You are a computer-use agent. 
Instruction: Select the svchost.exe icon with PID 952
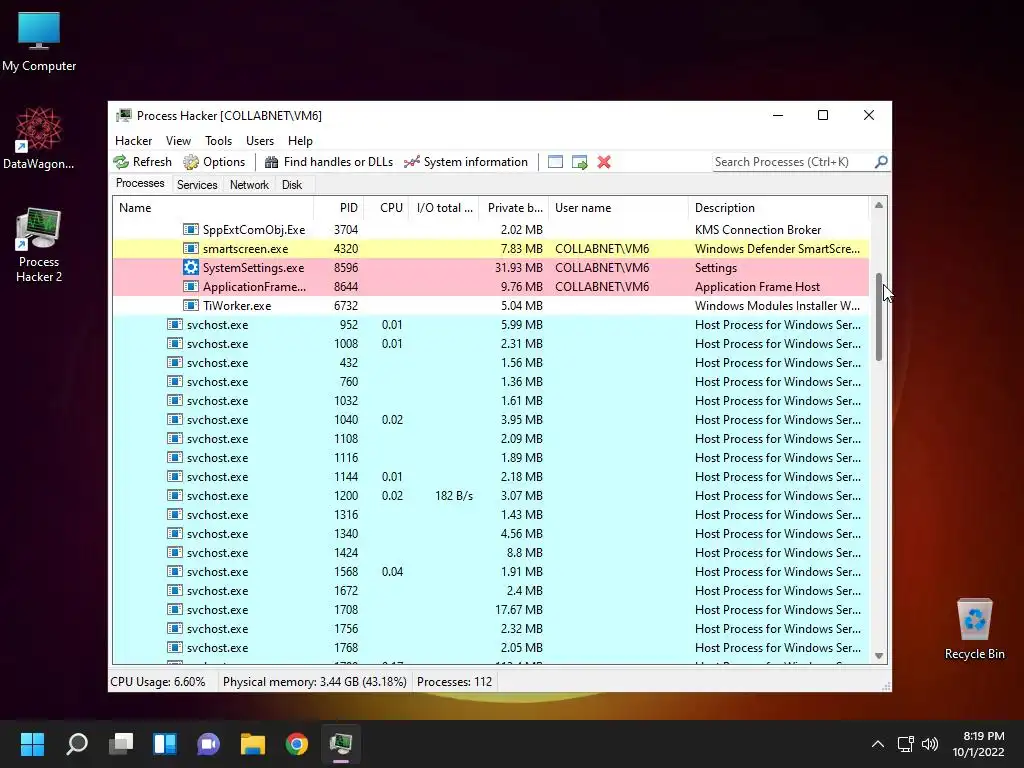[x=174, y=325]
